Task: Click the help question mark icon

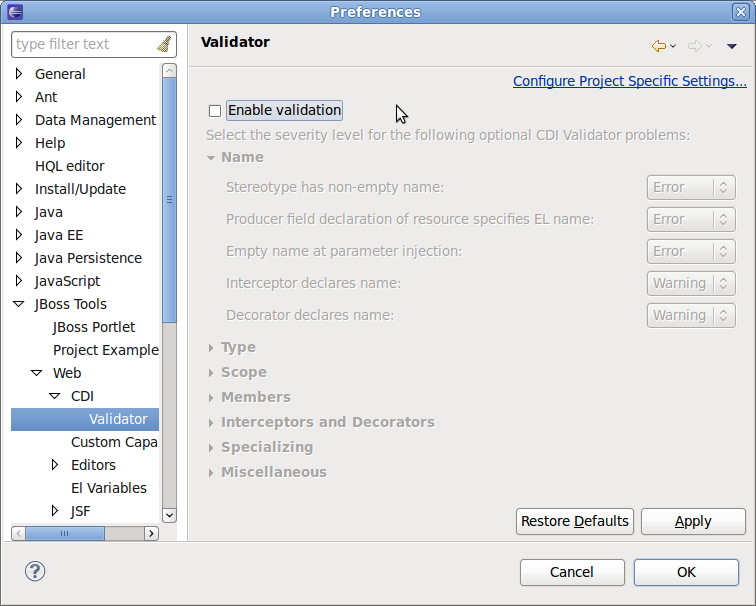Action: point(35,571)
